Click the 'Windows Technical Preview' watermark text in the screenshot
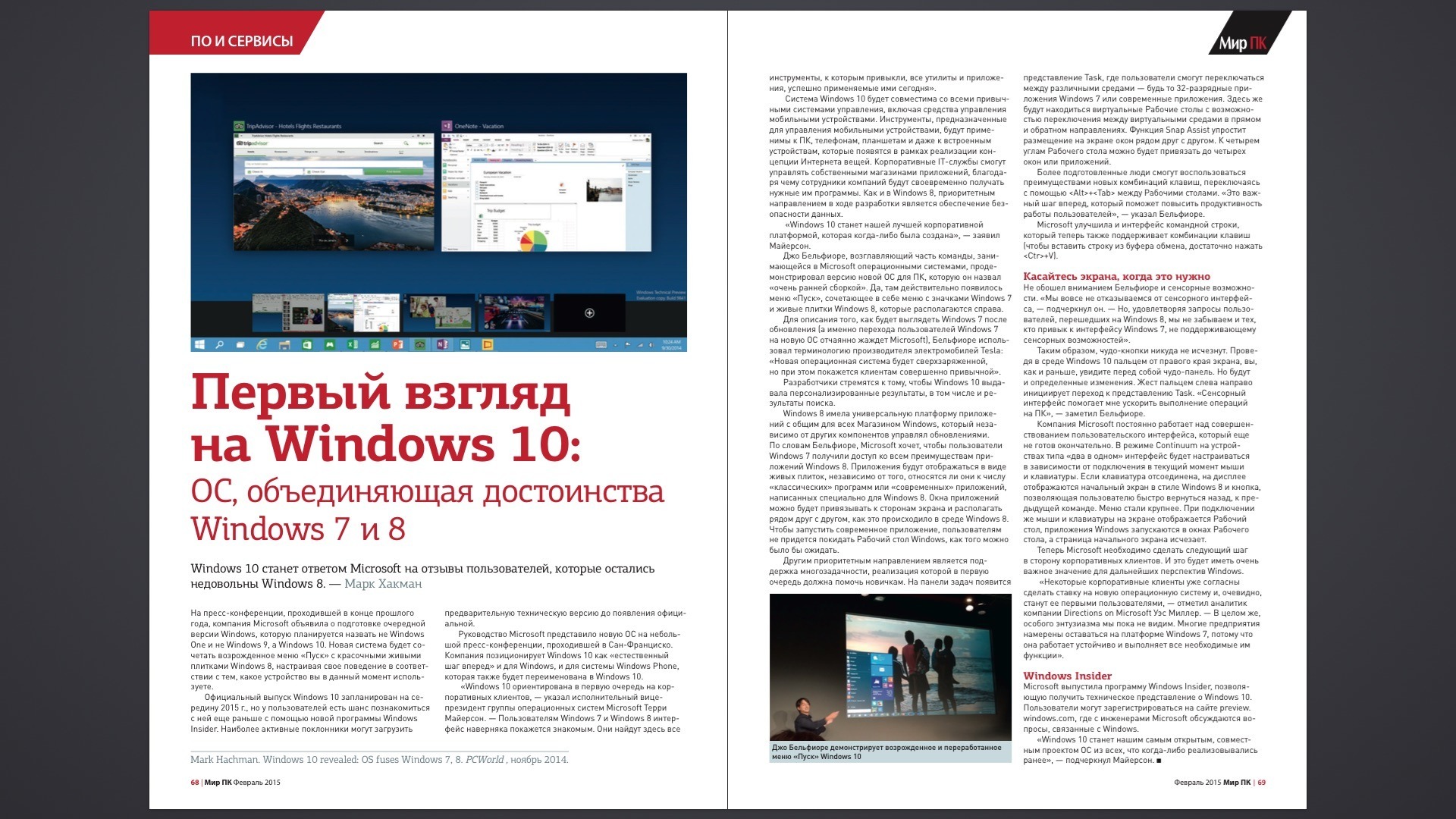Image resolution: width=1456 pixels, height=819 pixels. click(661, 294)
